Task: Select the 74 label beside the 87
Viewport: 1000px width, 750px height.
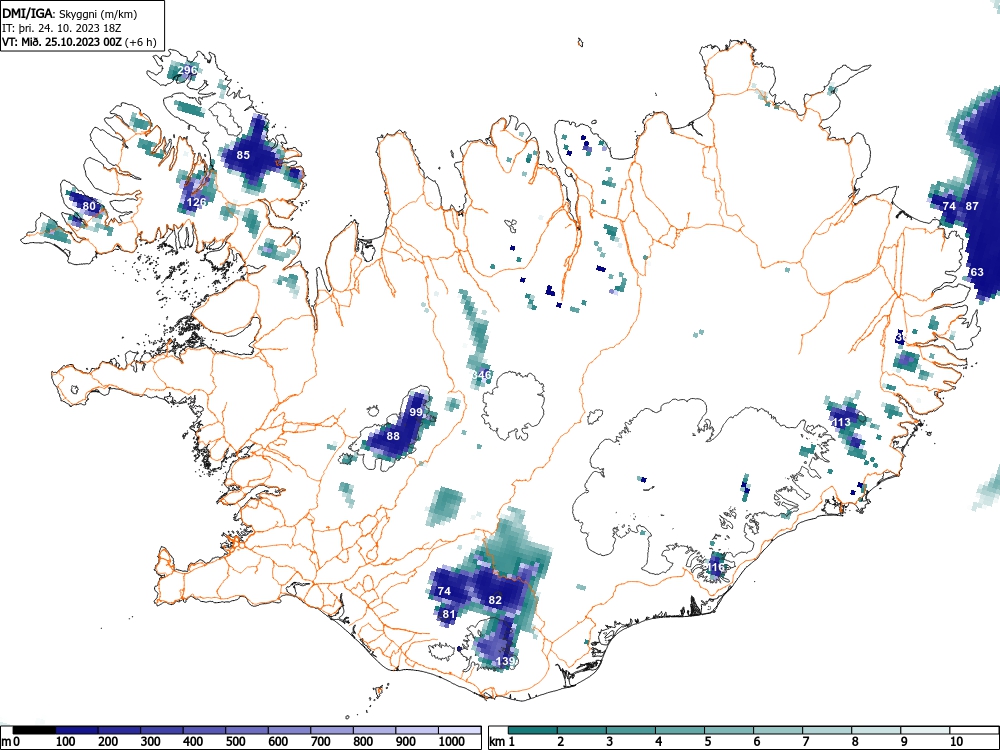Action: click(949, 206)
